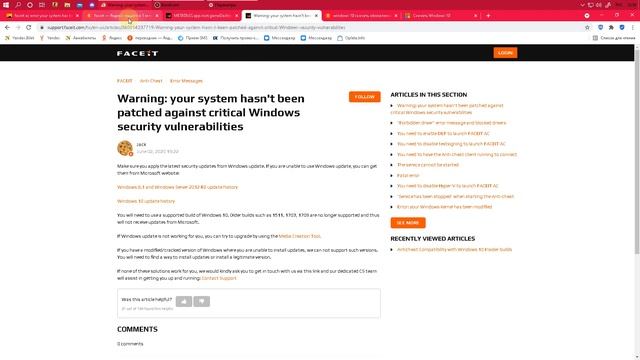Open 'You need to disable Hyper-V' article

[x=448, y=186]
